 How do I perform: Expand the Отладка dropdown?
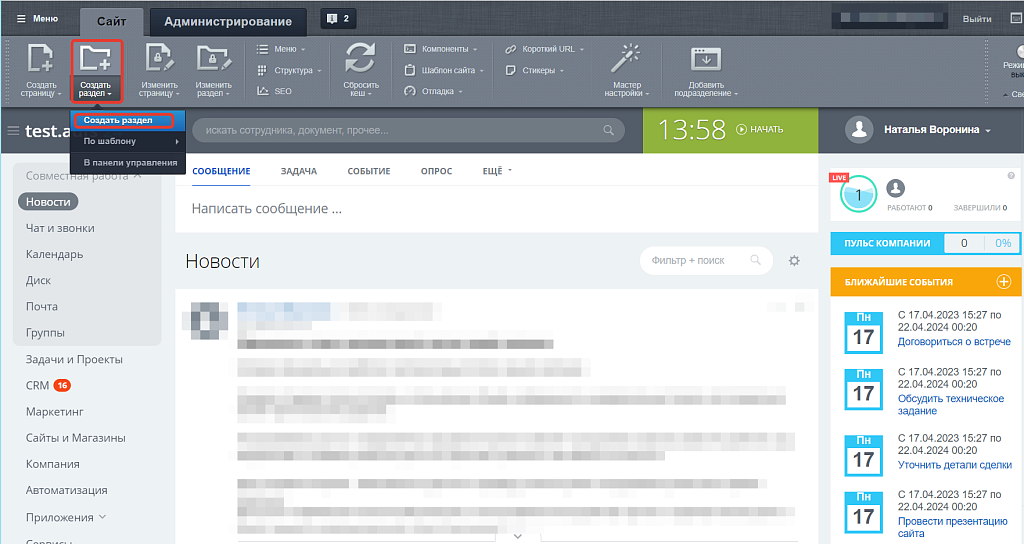[x=434, y=91]
